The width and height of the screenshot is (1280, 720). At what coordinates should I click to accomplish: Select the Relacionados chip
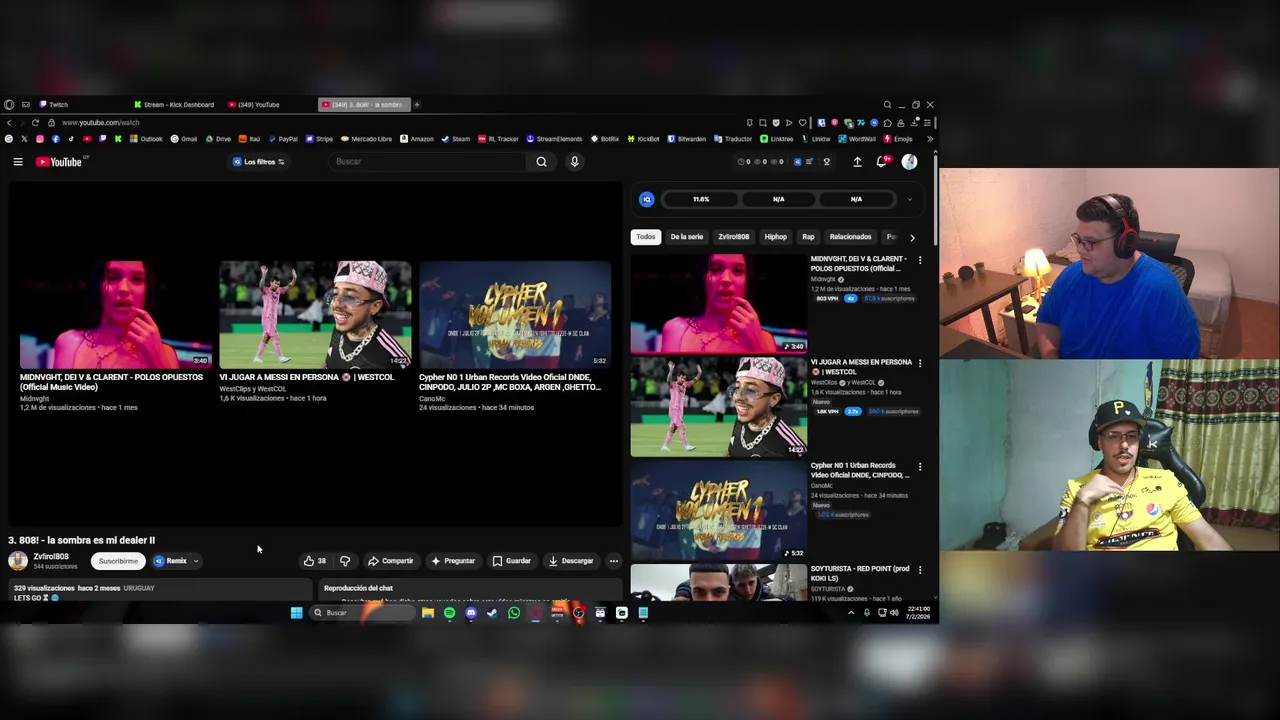tap(851, 237)
